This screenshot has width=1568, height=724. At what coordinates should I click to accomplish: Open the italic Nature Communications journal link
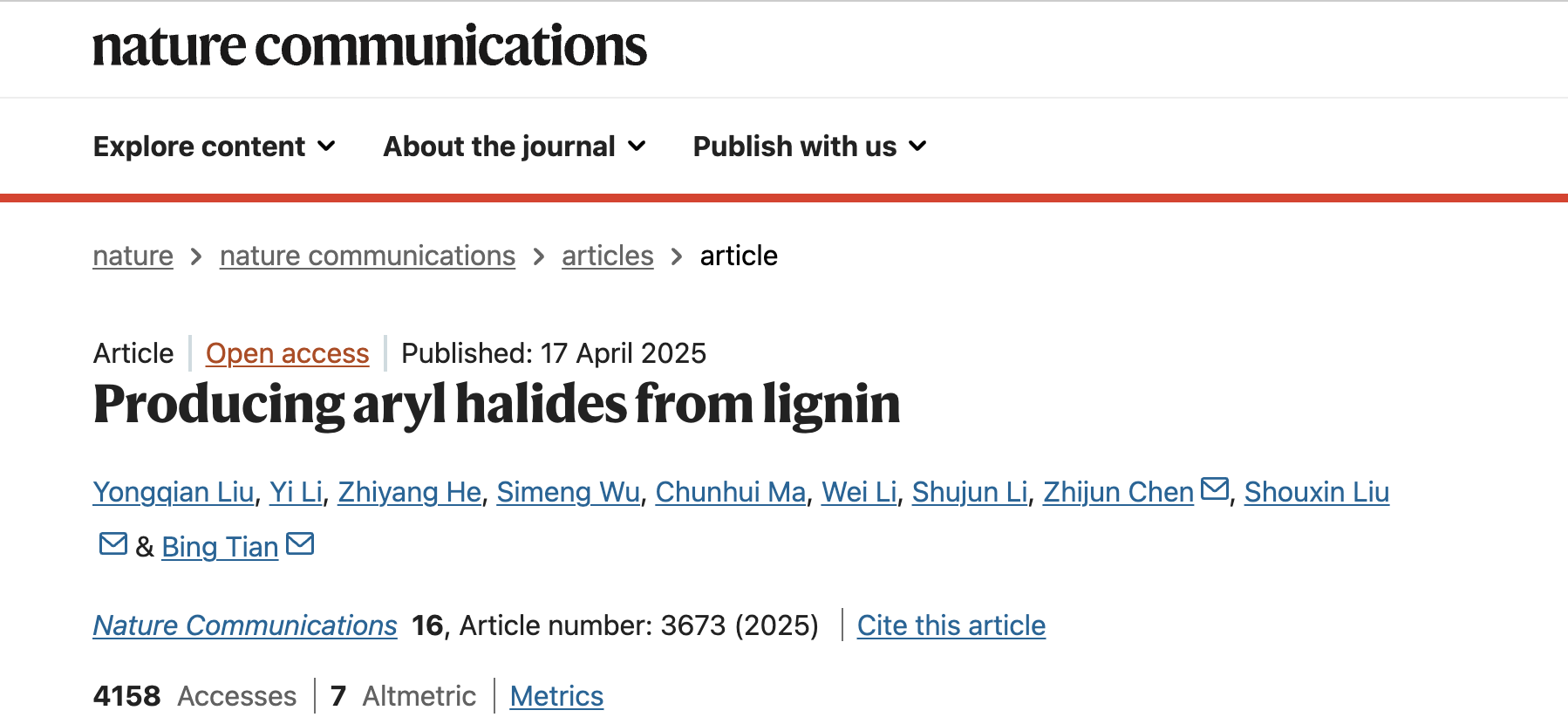pyautogui.click(x=245, y=625)
